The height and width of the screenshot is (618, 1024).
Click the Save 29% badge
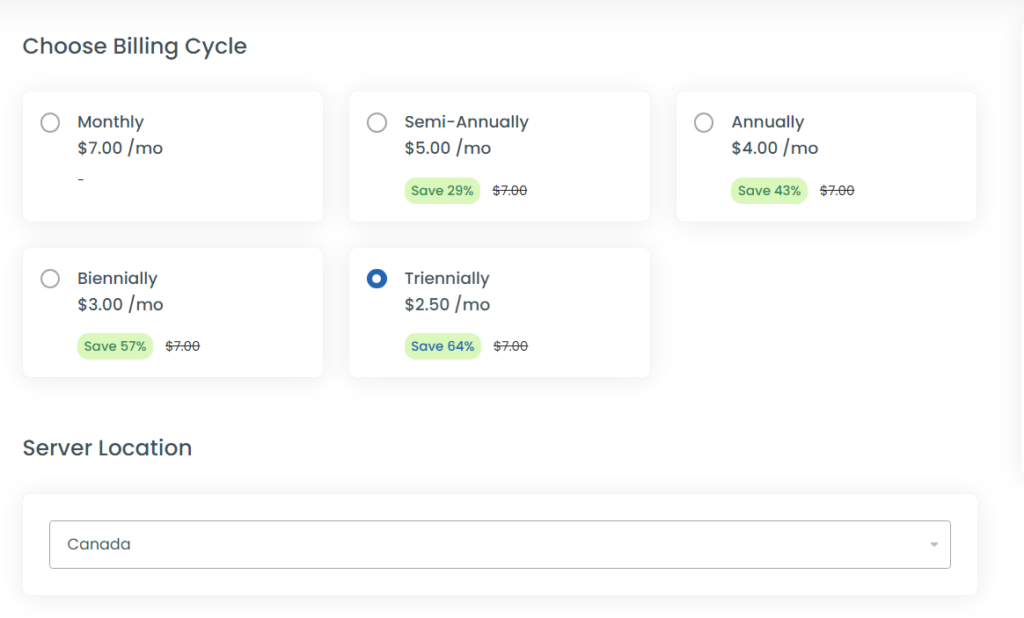click(442, 191)
